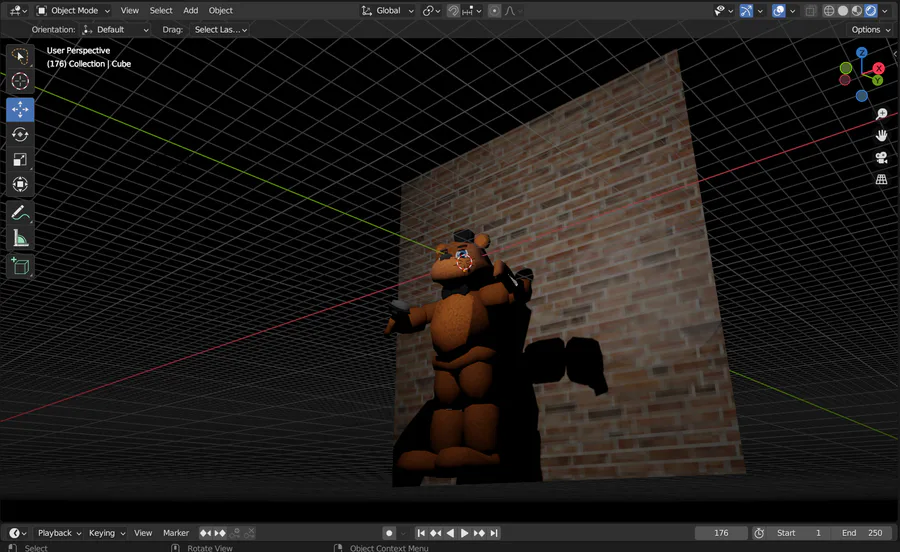The image size is (900, 552).
Task: Open the Keying popover
Action: pos(106,533)
